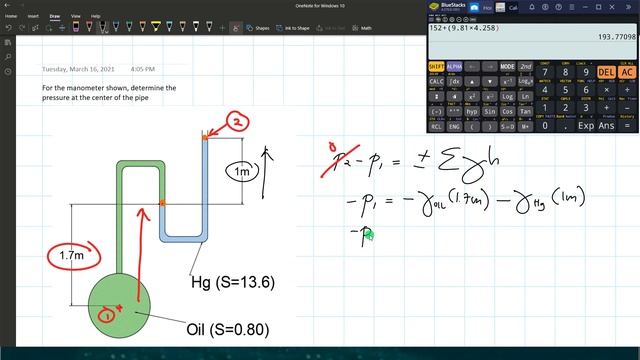The height and width of the screenshot is (360, 640).
Task: Redo the last action in OneNote
Action: pos(22,28)
